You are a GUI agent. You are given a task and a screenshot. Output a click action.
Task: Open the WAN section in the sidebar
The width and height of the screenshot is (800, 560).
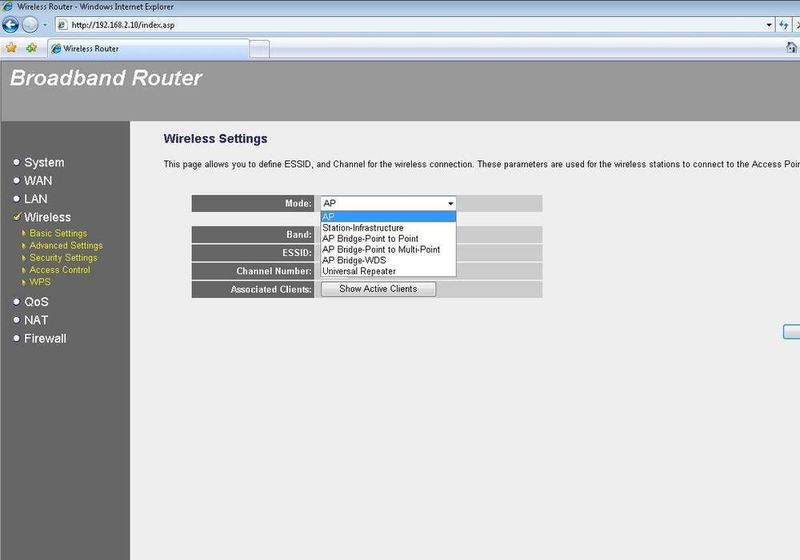point(38,181)
